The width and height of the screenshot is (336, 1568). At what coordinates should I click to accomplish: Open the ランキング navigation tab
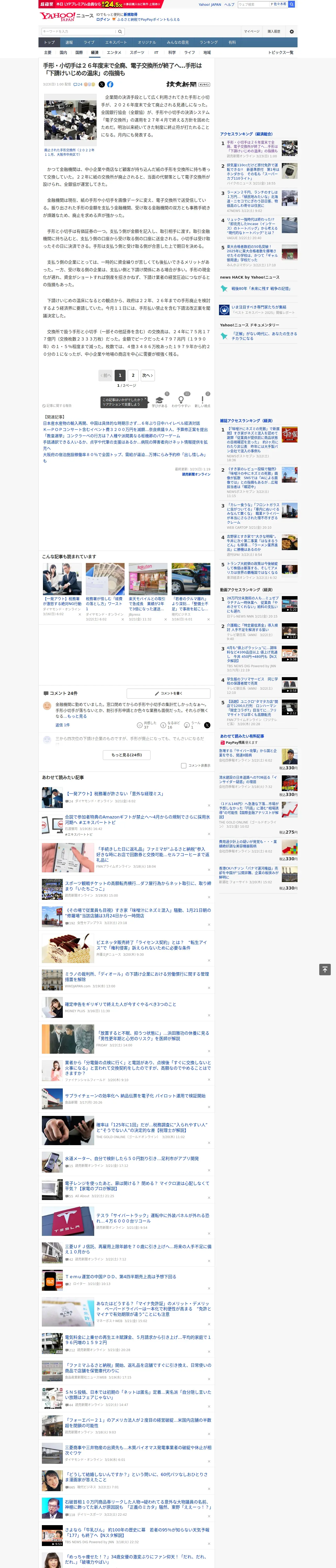(x=209, y=43)
